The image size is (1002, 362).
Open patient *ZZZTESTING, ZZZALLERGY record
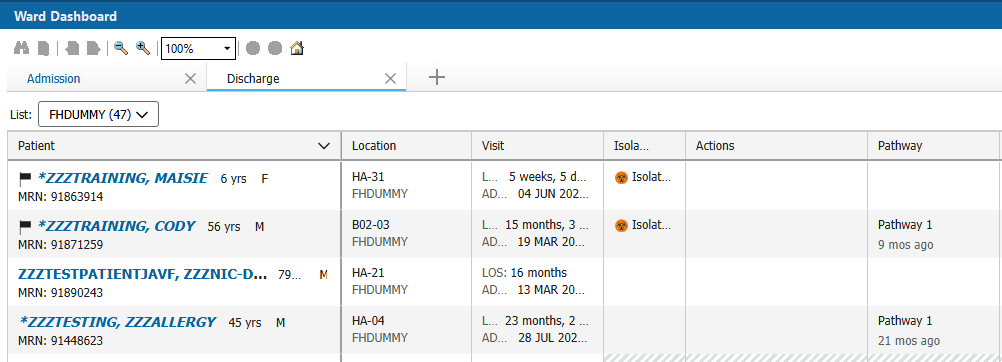click(x=118, y=322)
